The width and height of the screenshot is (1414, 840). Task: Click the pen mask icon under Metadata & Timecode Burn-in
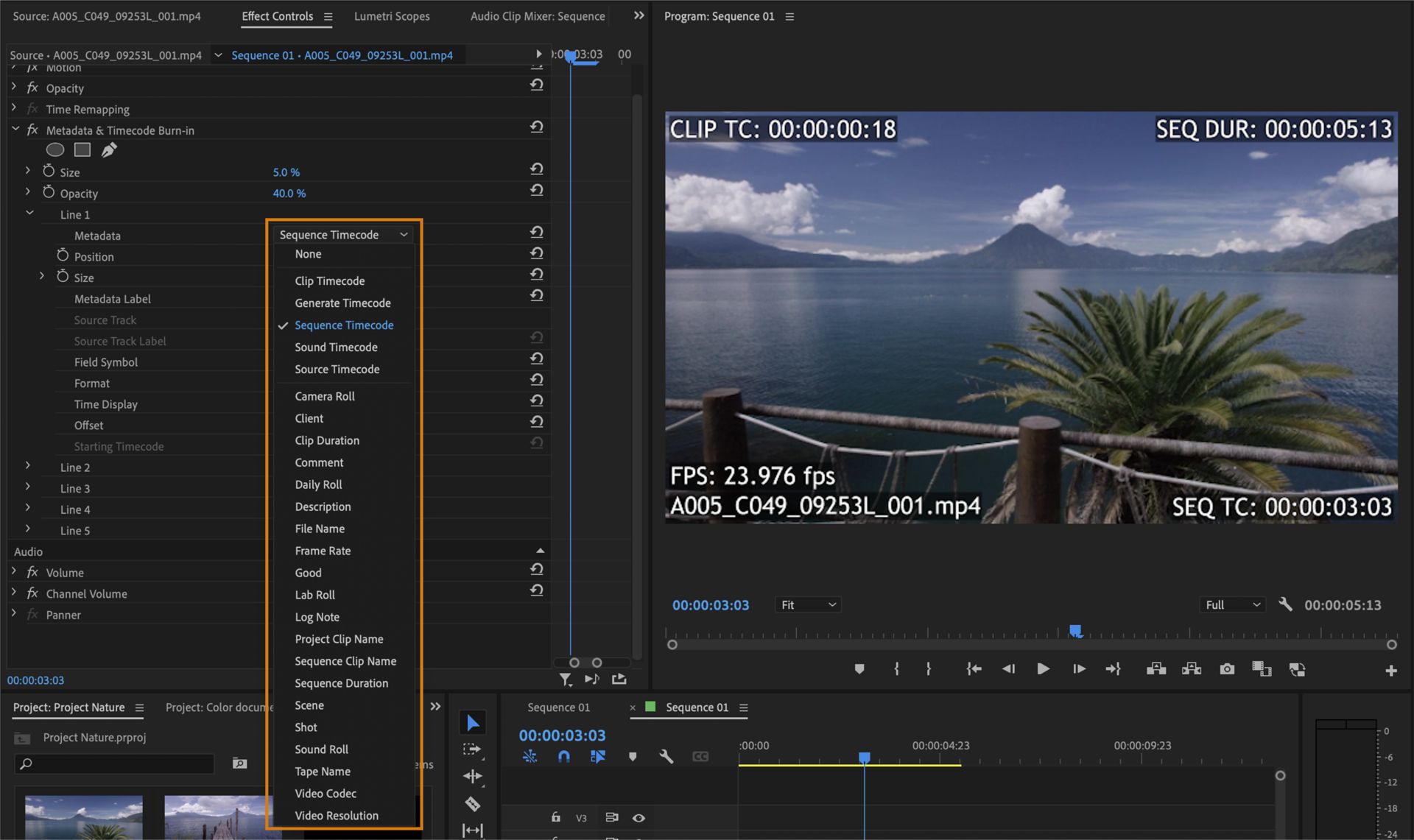tap(109, 149)
